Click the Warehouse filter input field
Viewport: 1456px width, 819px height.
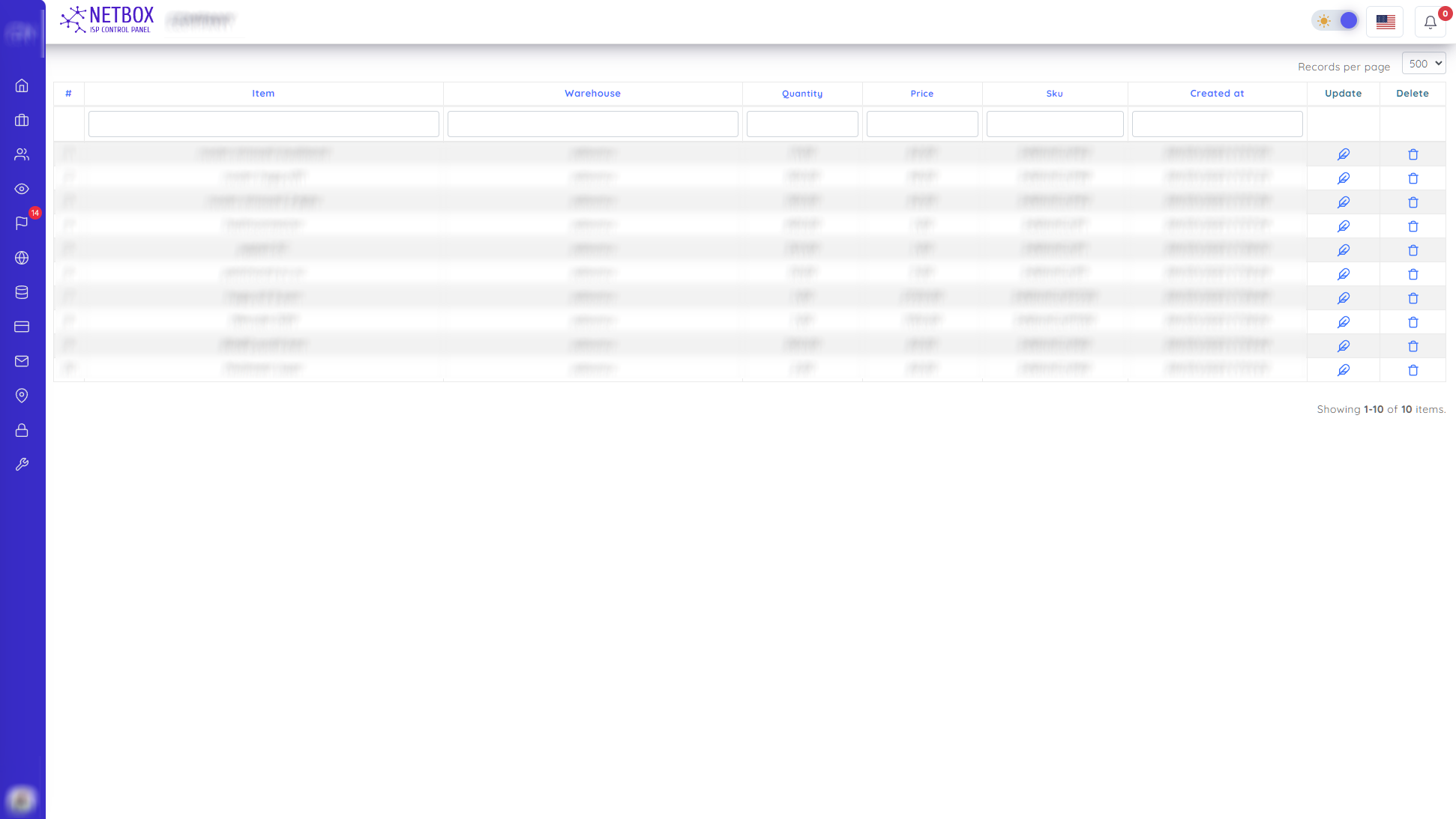coord(592,124)
